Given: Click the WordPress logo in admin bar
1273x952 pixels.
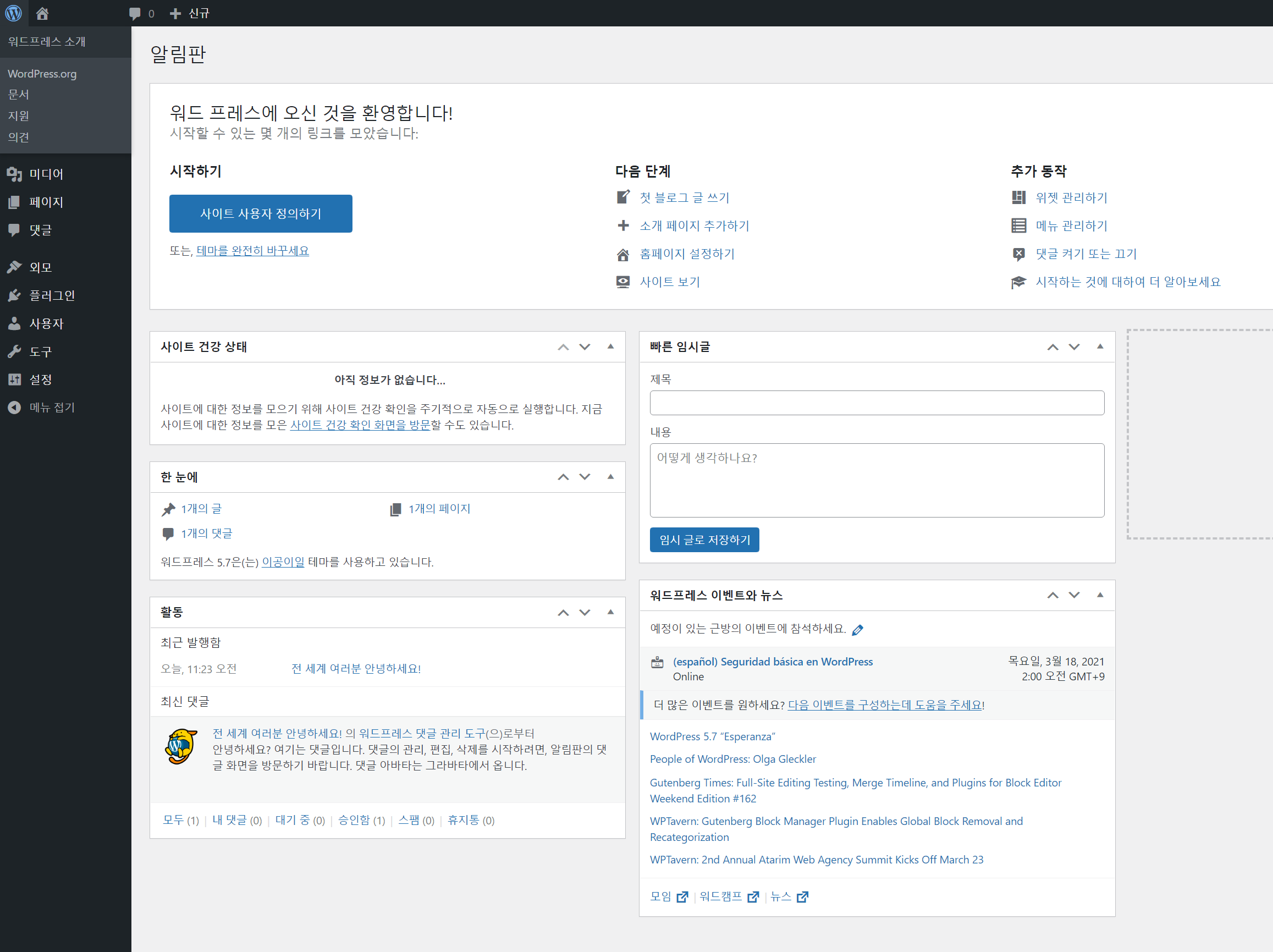Looking at the screenshot, I should pyautogui.click(x=13, y=13).
